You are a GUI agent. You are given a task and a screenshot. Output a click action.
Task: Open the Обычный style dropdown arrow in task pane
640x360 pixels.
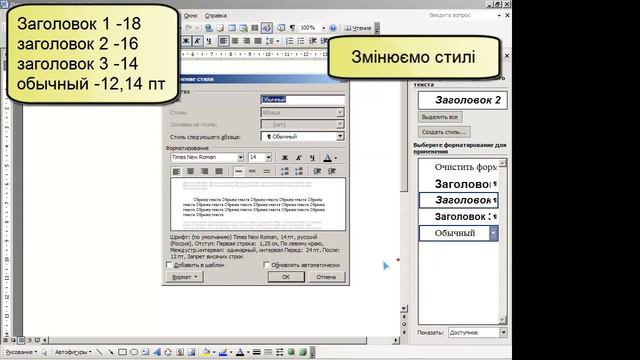tap(494, 233)
